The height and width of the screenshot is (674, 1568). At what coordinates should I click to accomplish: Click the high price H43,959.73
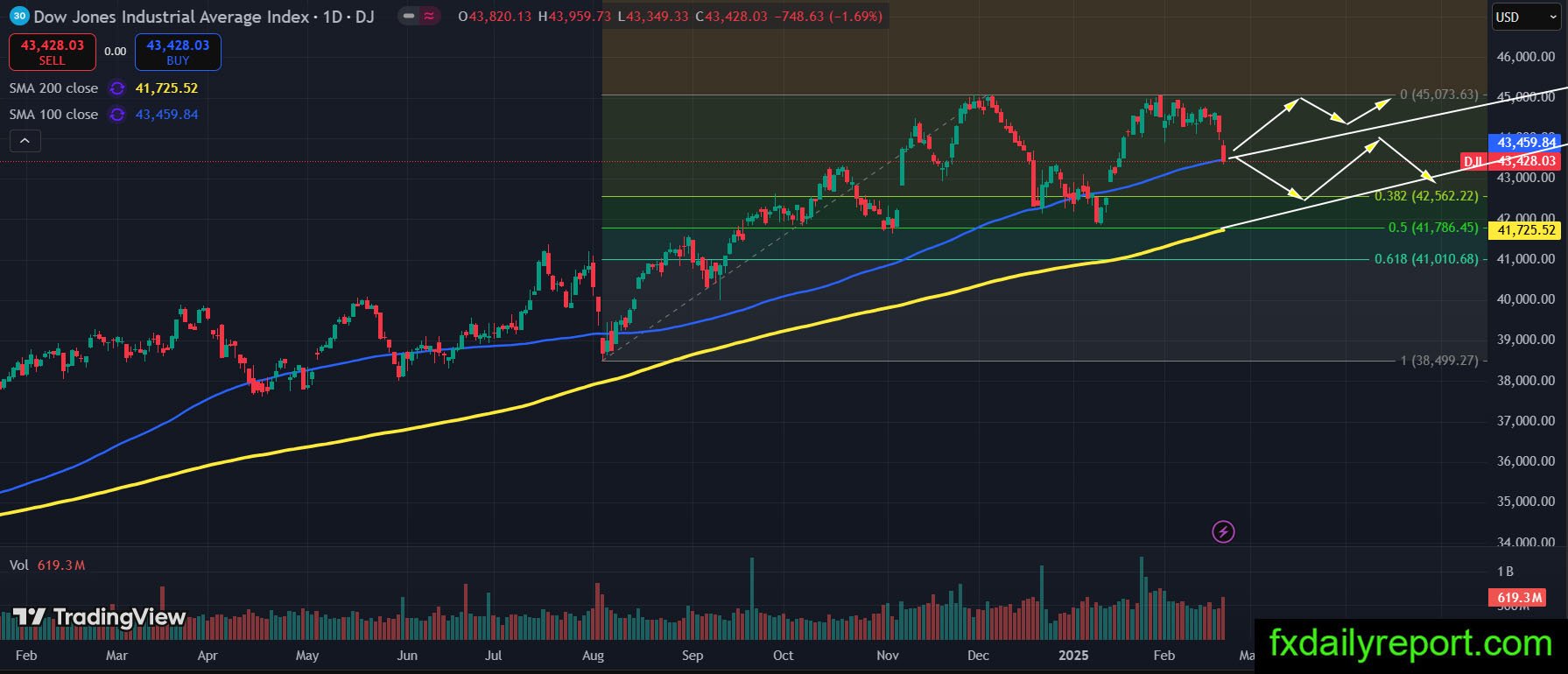click(x=574, y=17)
